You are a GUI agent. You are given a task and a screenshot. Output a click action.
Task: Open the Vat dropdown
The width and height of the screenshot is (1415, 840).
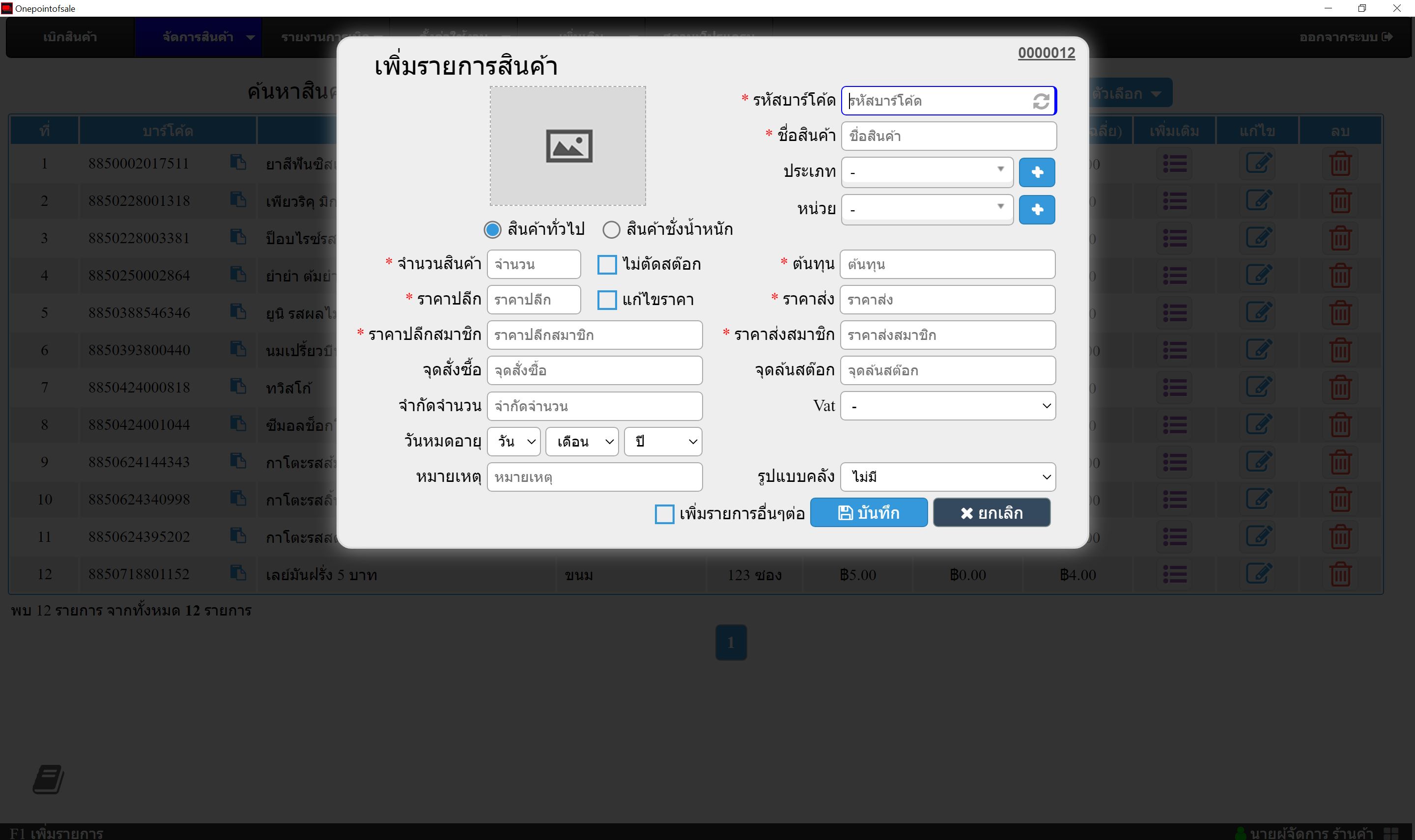pos(948,406)
